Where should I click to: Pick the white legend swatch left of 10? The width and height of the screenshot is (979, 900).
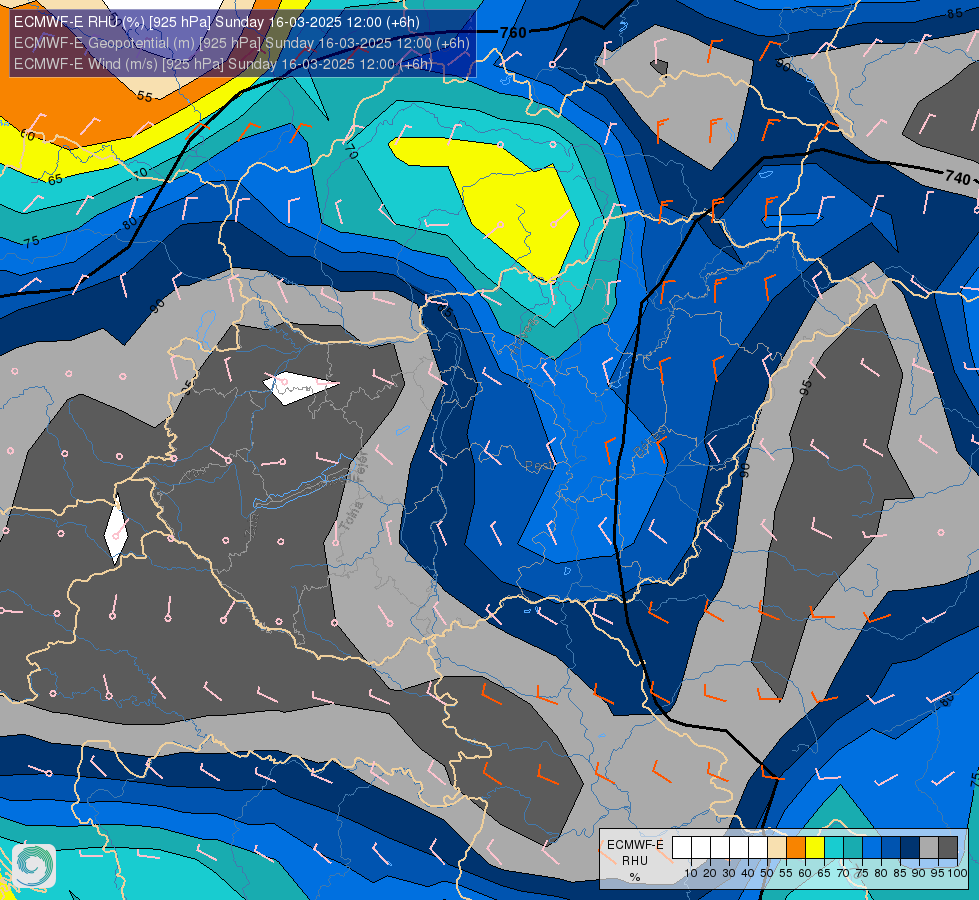682,847
